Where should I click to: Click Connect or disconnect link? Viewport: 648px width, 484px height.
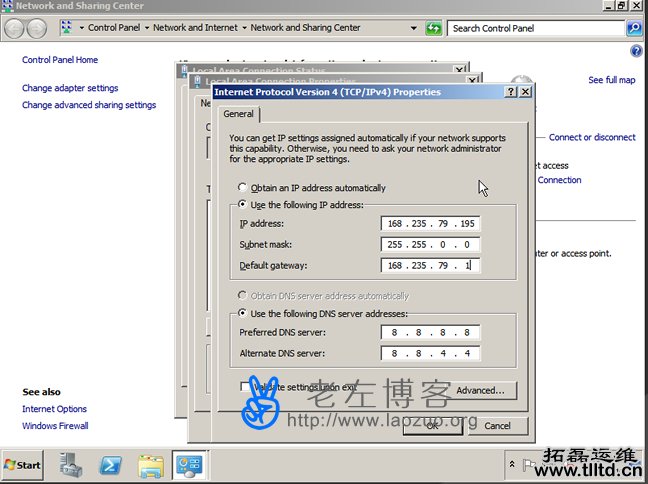(592, 137)
